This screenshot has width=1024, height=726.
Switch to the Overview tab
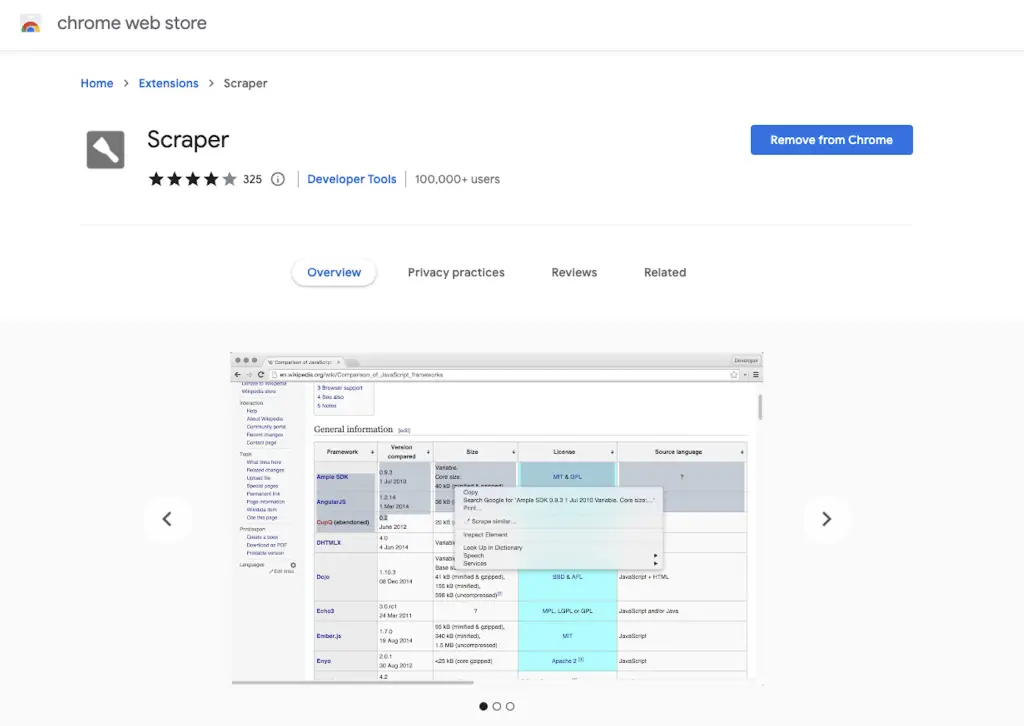[x=334, y=272]
